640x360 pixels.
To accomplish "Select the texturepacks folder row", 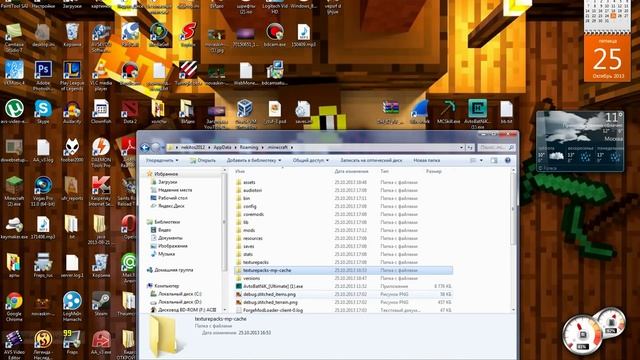I will pos(343,262).
